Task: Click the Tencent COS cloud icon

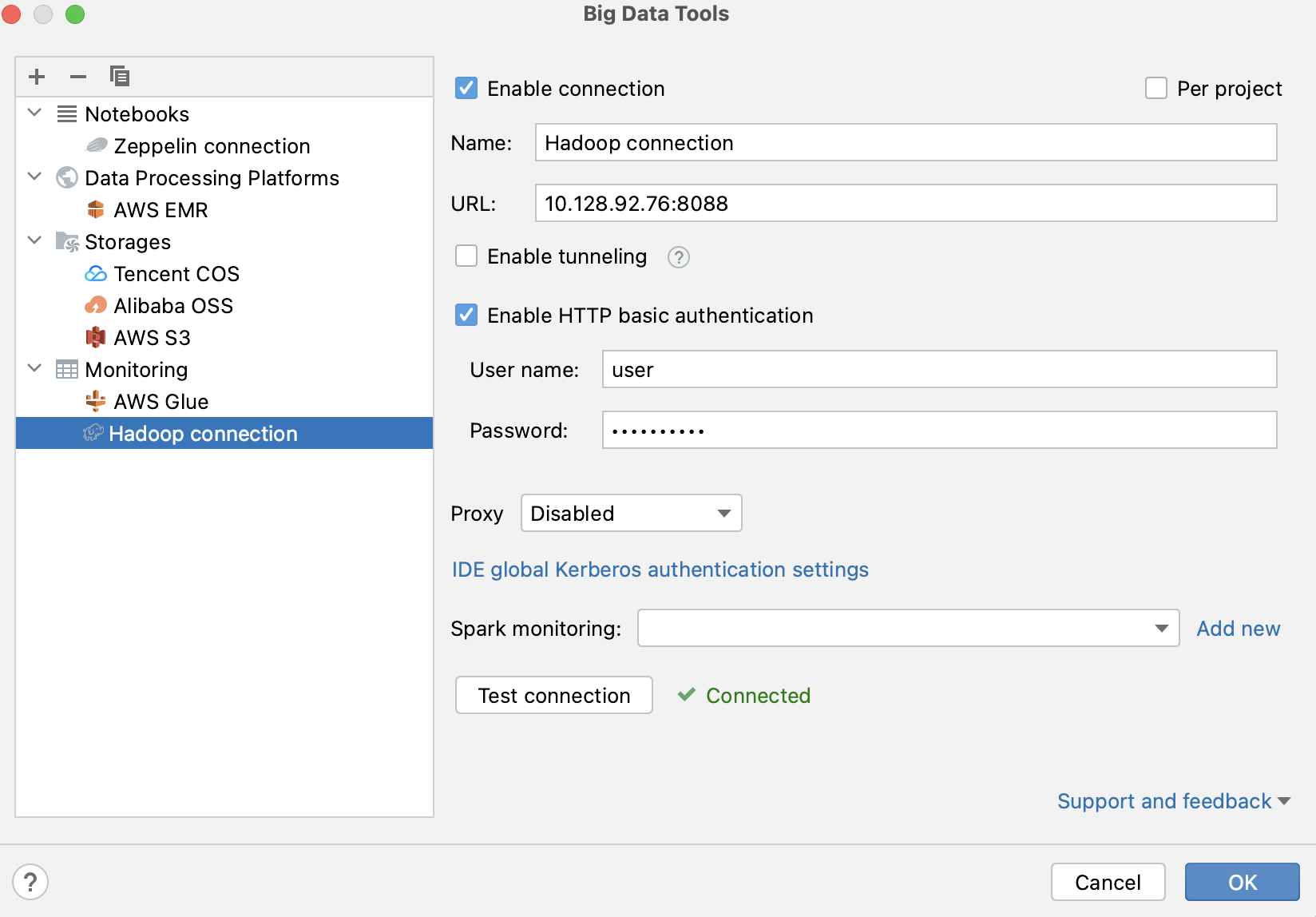Action: pyautogui.click(x=96, y=274)
